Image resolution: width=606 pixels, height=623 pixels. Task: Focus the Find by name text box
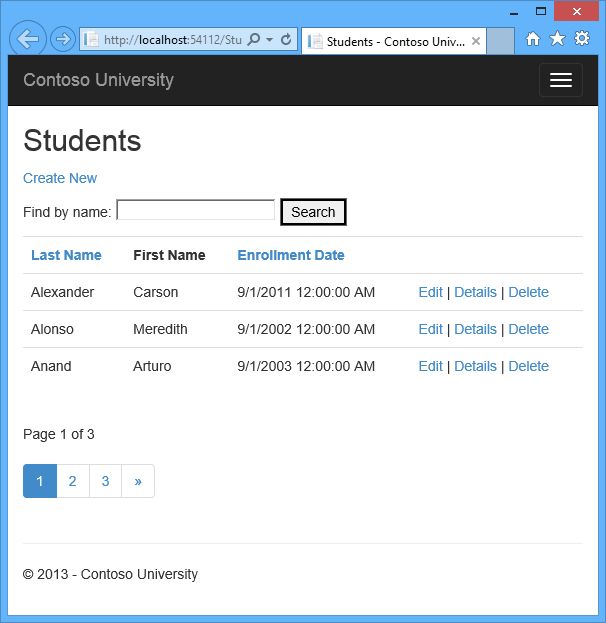point(196,210)
